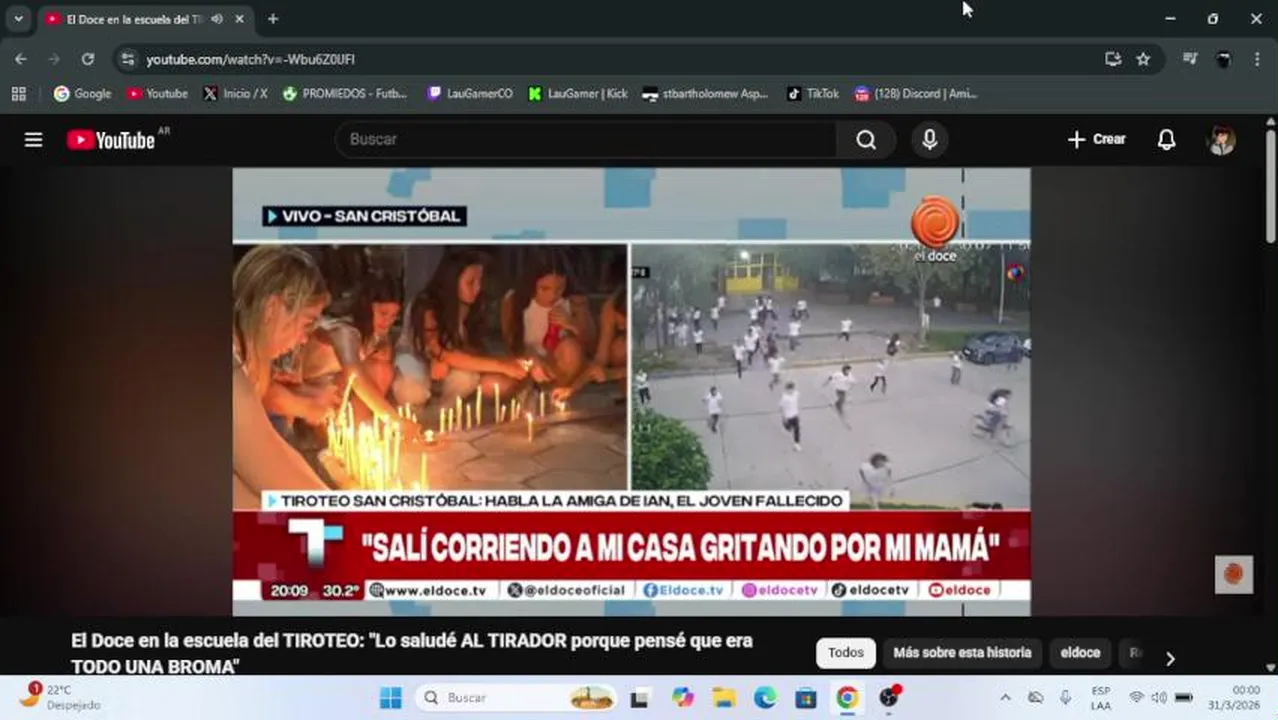This screenshot has width=1278, height=720.
Task: Open Discord bookmark
Action: click(915, 93)
